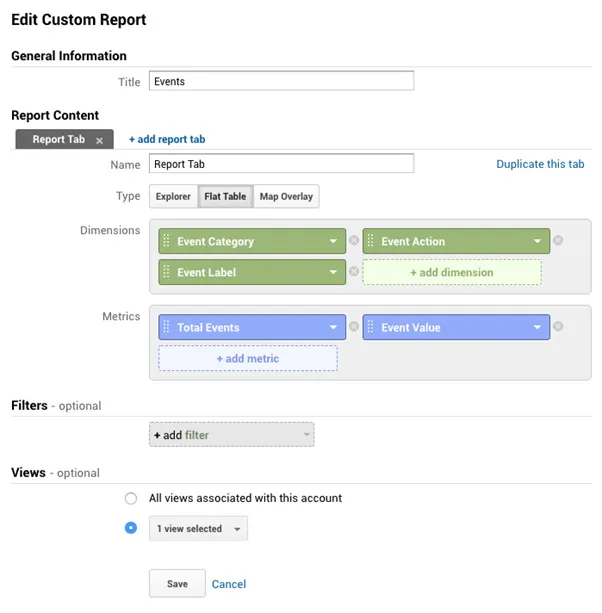Open the Event Value metric dropdown
602x613 pixels.
point(537,327)
